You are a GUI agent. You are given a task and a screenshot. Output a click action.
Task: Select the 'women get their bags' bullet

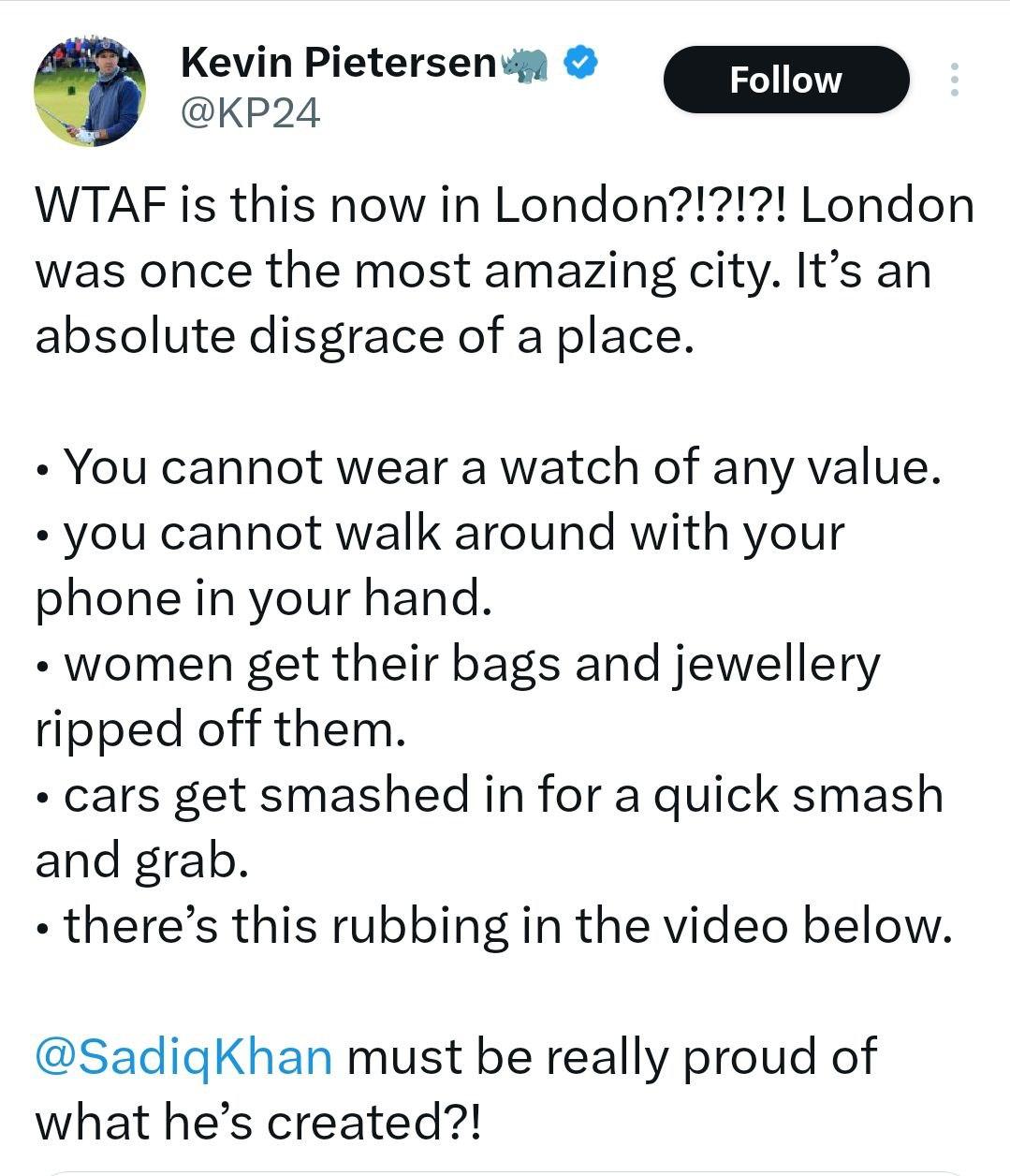tap(458, 664)
